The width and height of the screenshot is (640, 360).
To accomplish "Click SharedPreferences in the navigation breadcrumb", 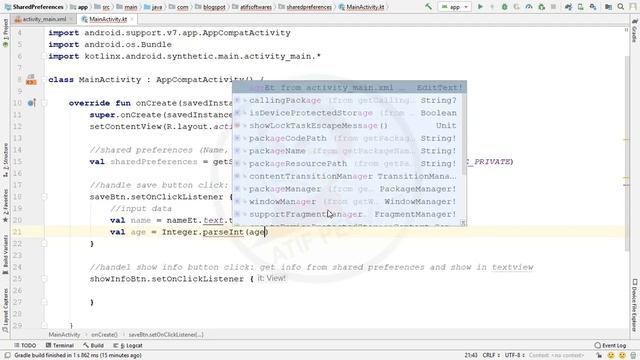I will click(34, 7).
